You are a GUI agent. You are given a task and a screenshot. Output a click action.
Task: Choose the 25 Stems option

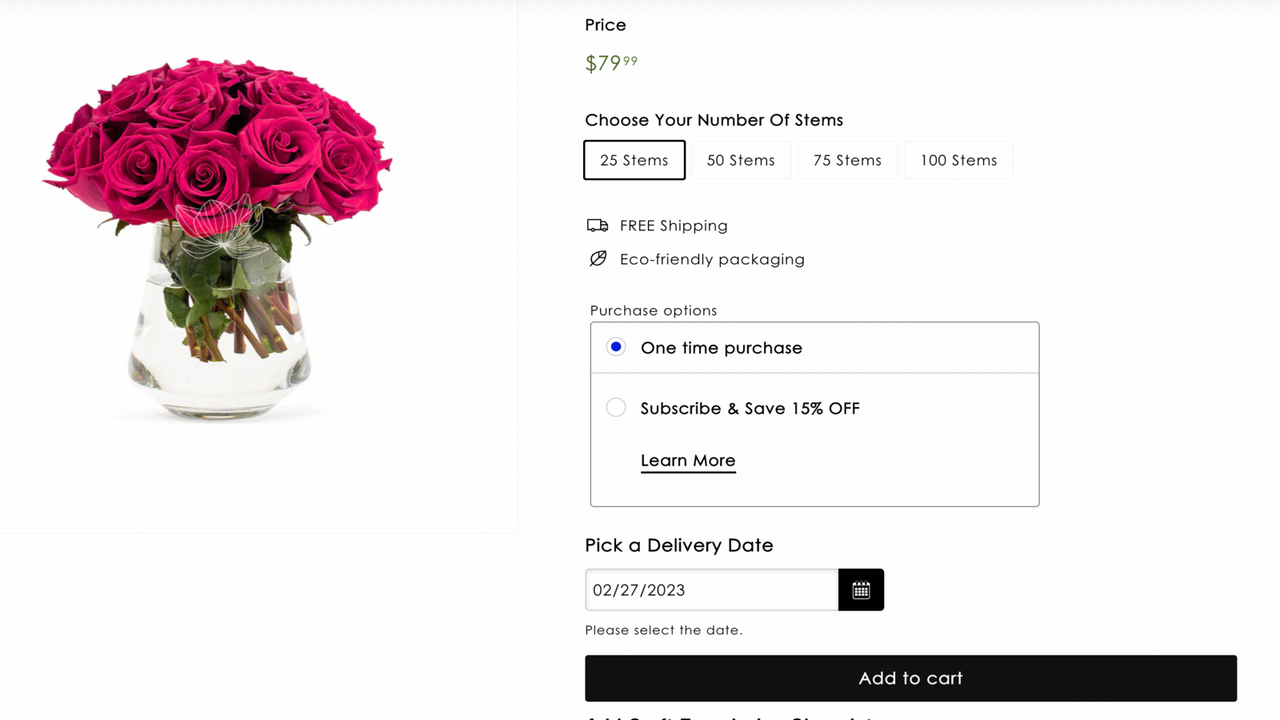click(x=634, y=160)
